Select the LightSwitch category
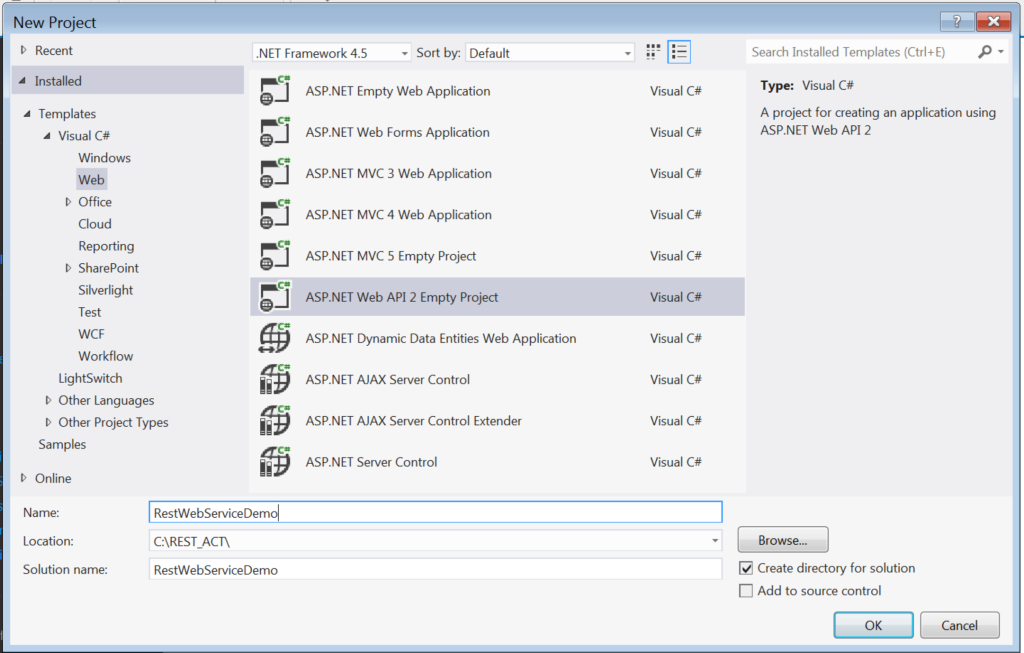The height and width of the screenshot is (653, 1024). pos(90,378)
